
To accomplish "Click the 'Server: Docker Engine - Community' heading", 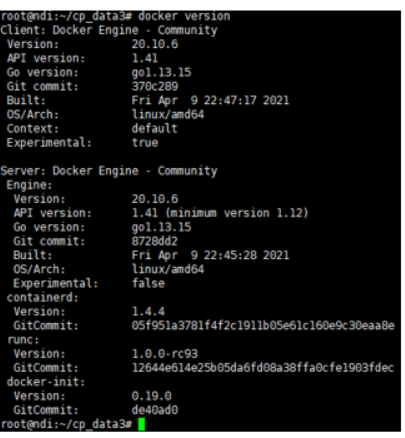I will tap(109, 171).
